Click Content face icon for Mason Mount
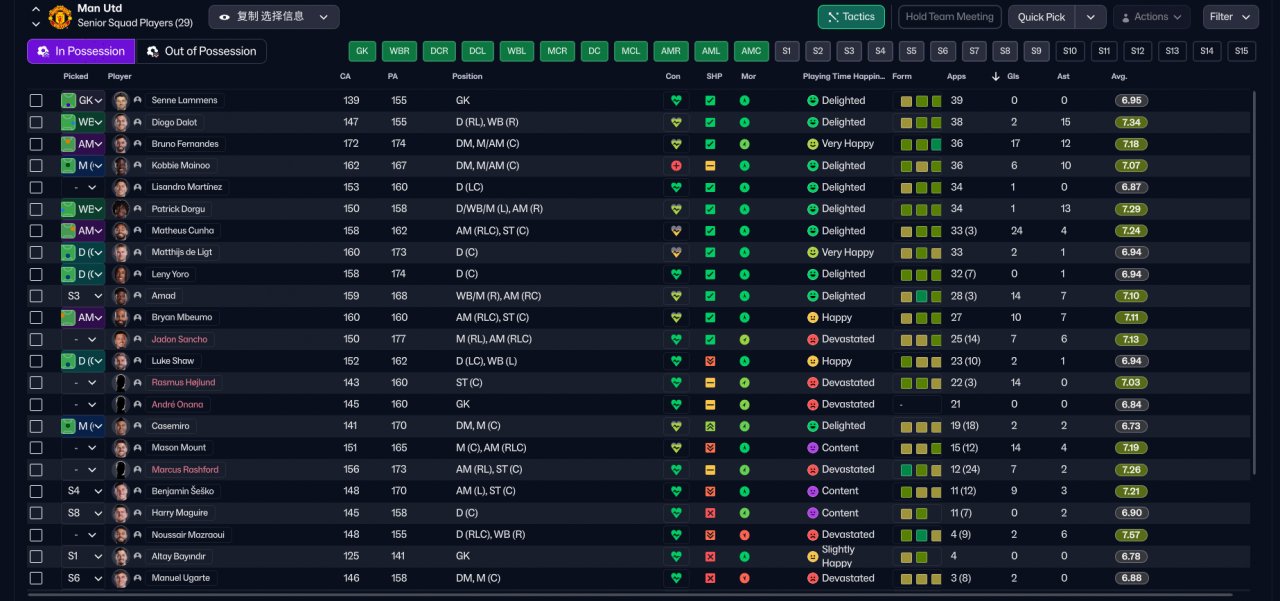This screenshot has height=601, width=1280. click(x=812, y=448)
